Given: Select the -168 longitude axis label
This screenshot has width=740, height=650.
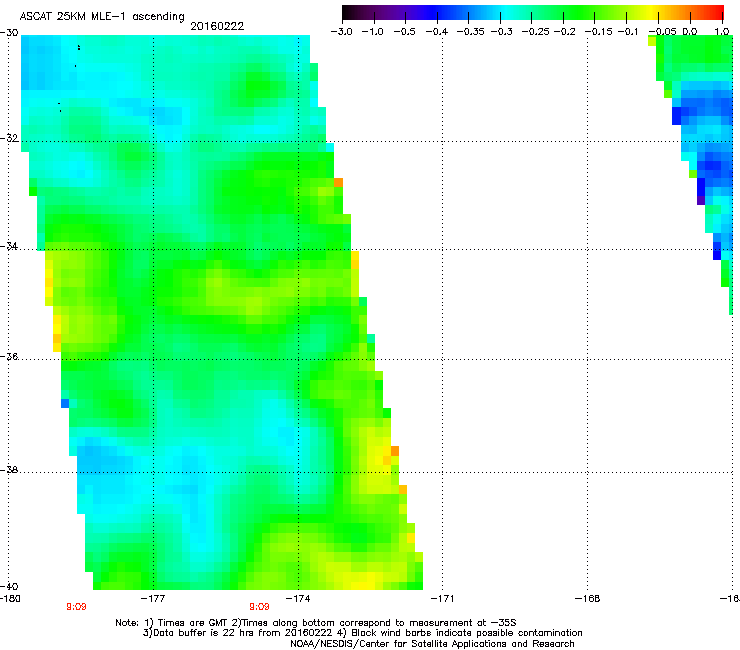Looking at the screenshot, I should (x=587, y=599).
